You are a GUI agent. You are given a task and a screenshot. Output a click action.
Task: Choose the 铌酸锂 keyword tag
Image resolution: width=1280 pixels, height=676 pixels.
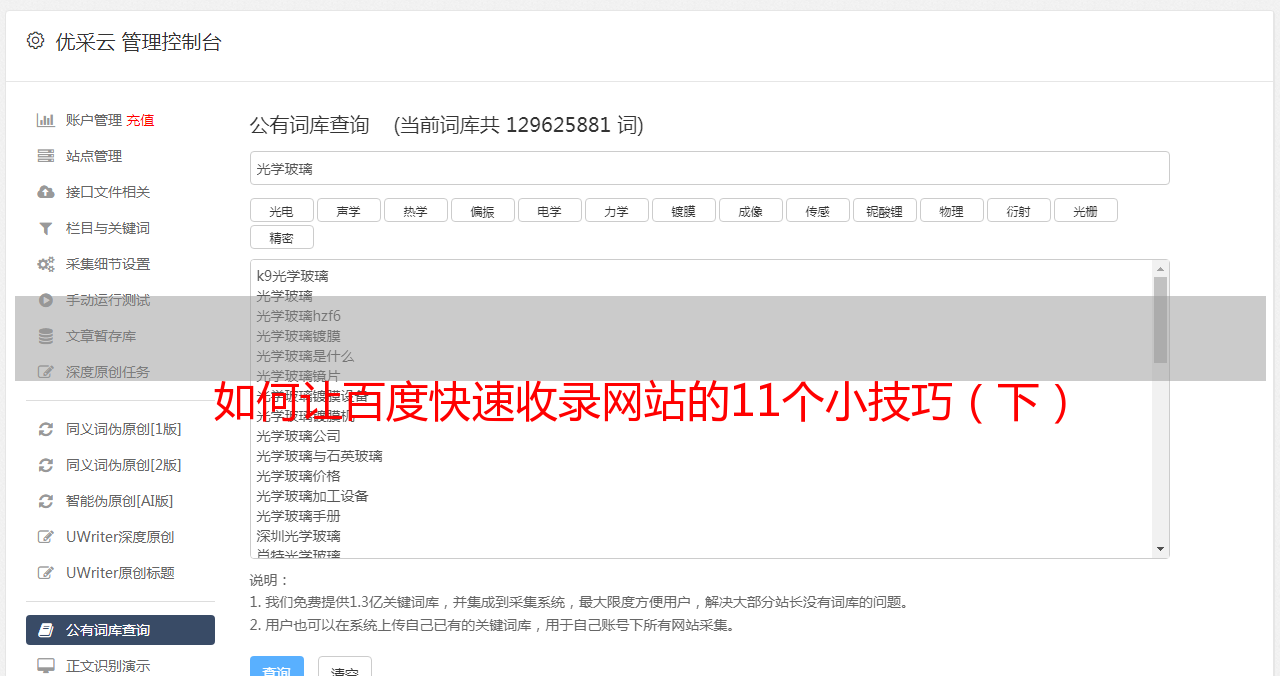tap(884, 210)
